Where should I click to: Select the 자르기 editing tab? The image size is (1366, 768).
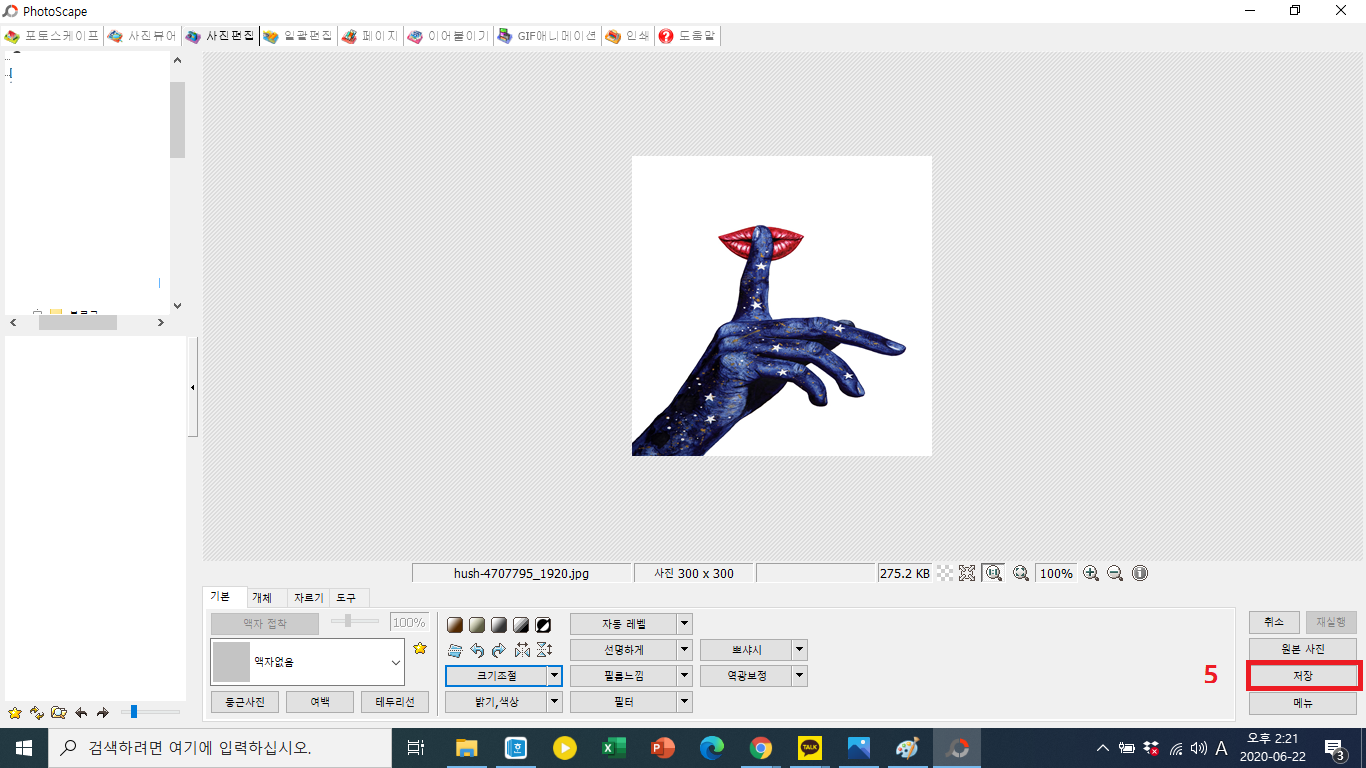308,597
